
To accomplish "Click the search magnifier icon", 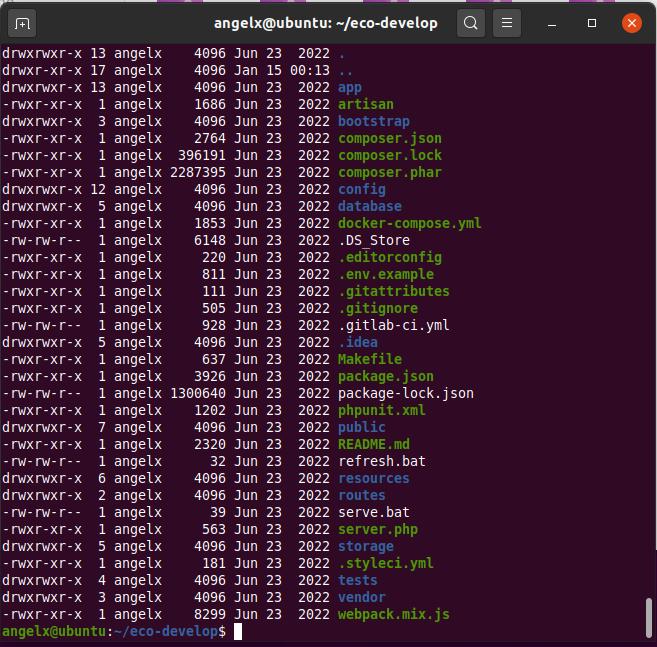I will [471, 22].
